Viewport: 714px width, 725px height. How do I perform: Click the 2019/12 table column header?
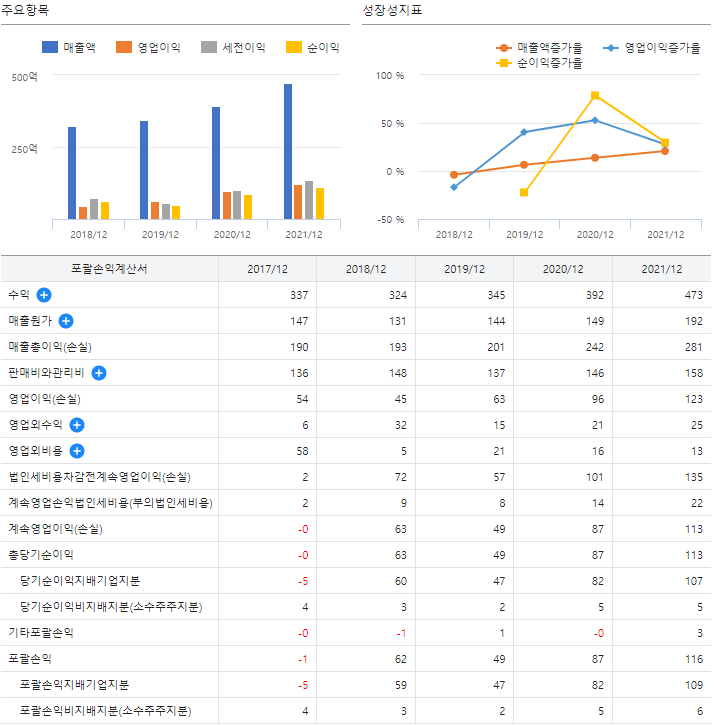tap(464, 269)
